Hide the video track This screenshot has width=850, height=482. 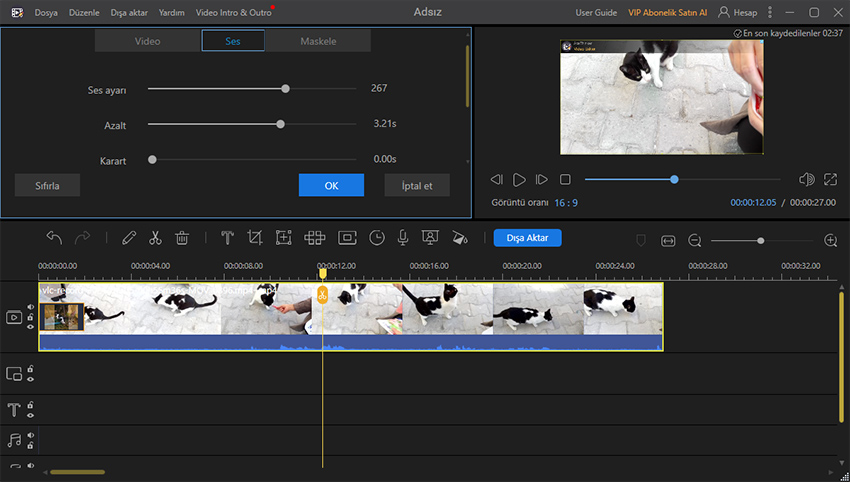tap(31, 327)
